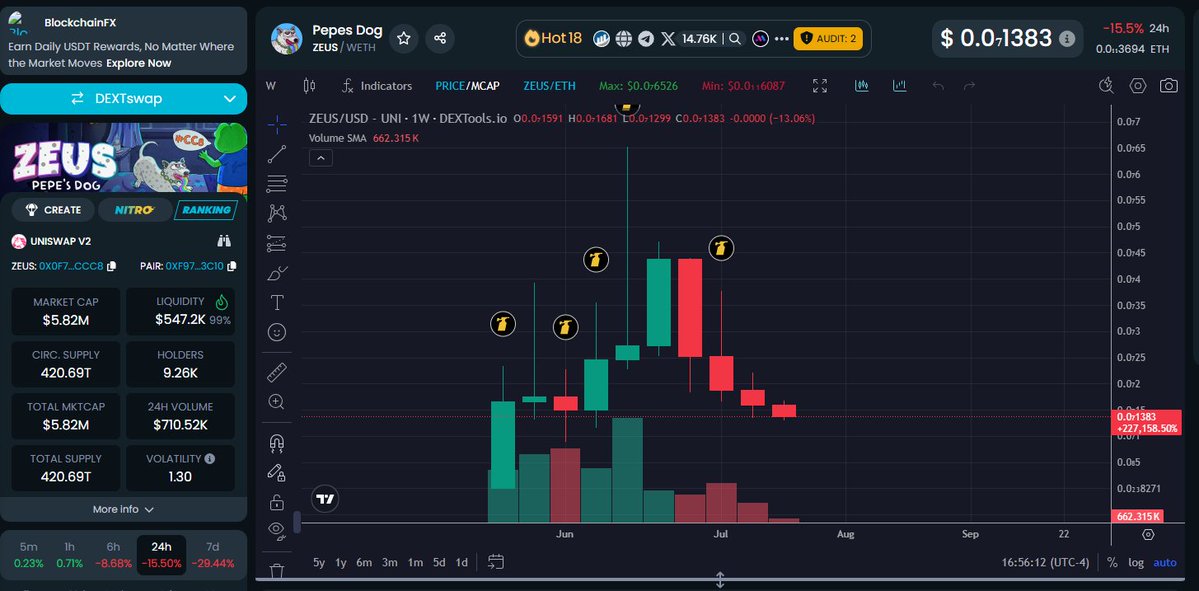Select the 5m change tab
Viewport: 1199px width, 591px height.
click(x=28, y=555)
